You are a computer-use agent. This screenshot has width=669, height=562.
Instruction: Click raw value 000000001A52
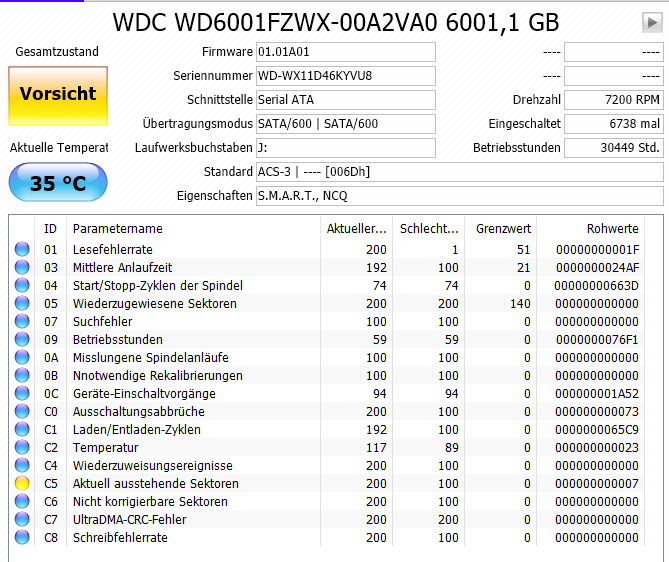tap(597, 393)
